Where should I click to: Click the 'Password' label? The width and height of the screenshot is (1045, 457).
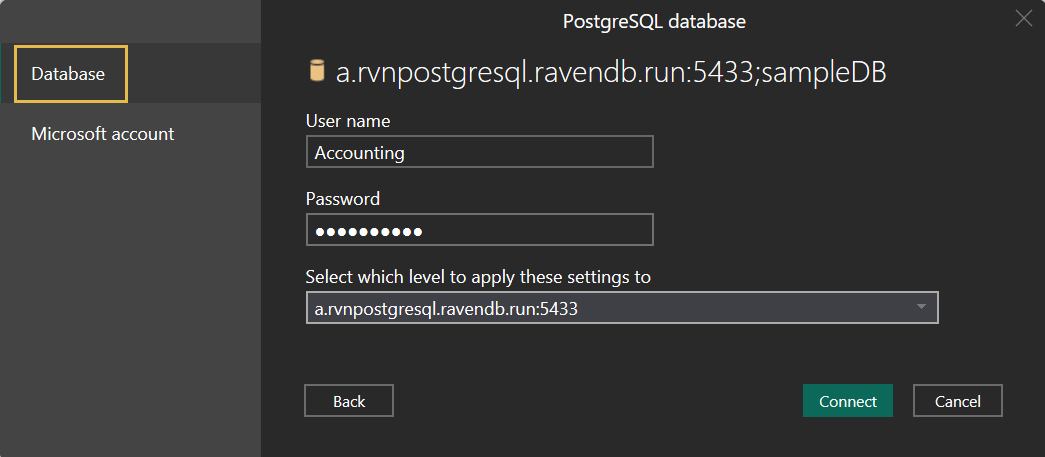pos(343,199)
